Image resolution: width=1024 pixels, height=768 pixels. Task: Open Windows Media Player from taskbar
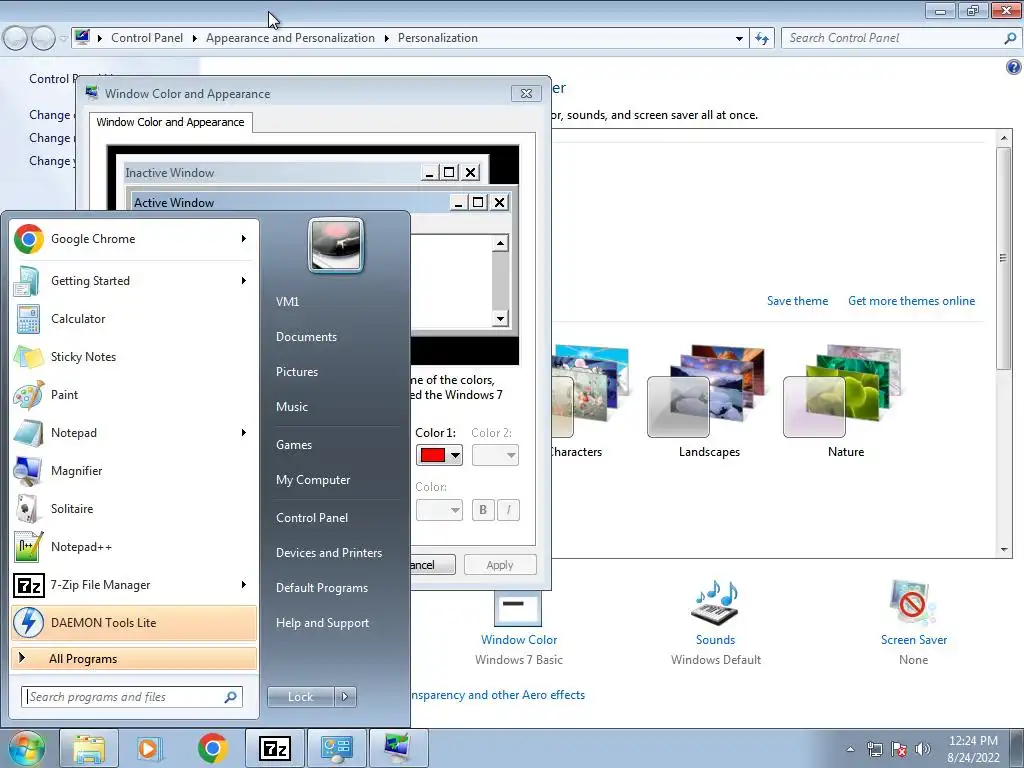tap(148, 748)
